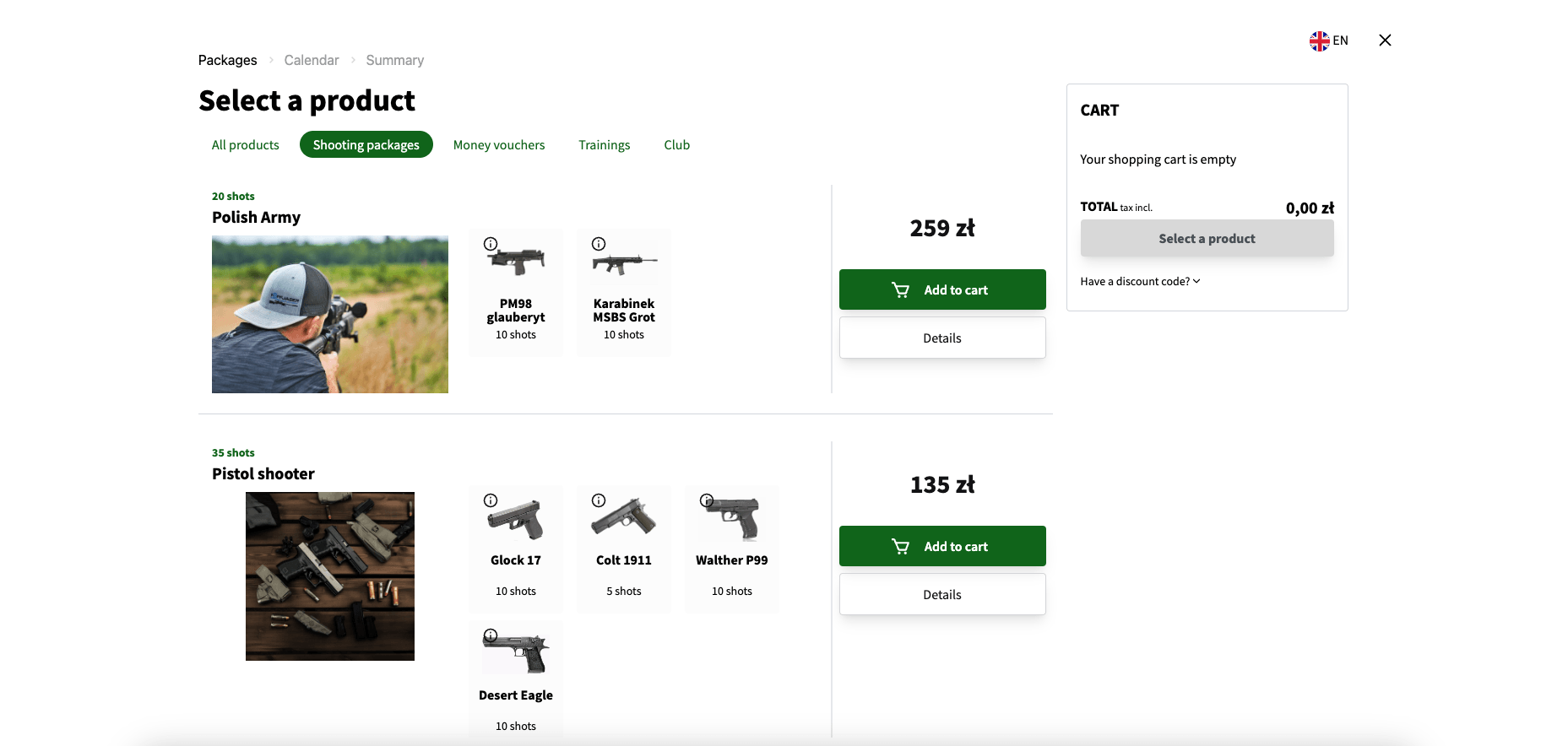Open info icon for Karabinek MSBS Grot
This screenshot has height=746, width=1568.
tap(599, 244)
